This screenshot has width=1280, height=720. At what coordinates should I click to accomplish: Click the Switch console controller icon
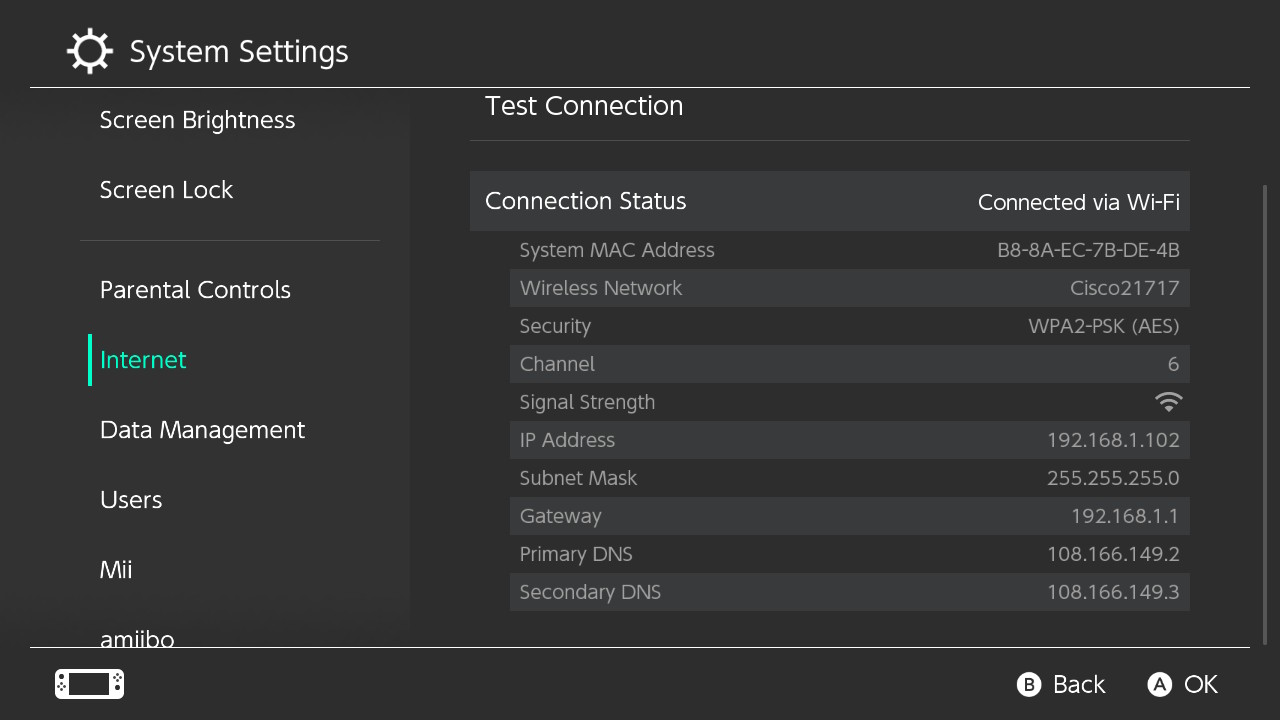click(89, 684)
